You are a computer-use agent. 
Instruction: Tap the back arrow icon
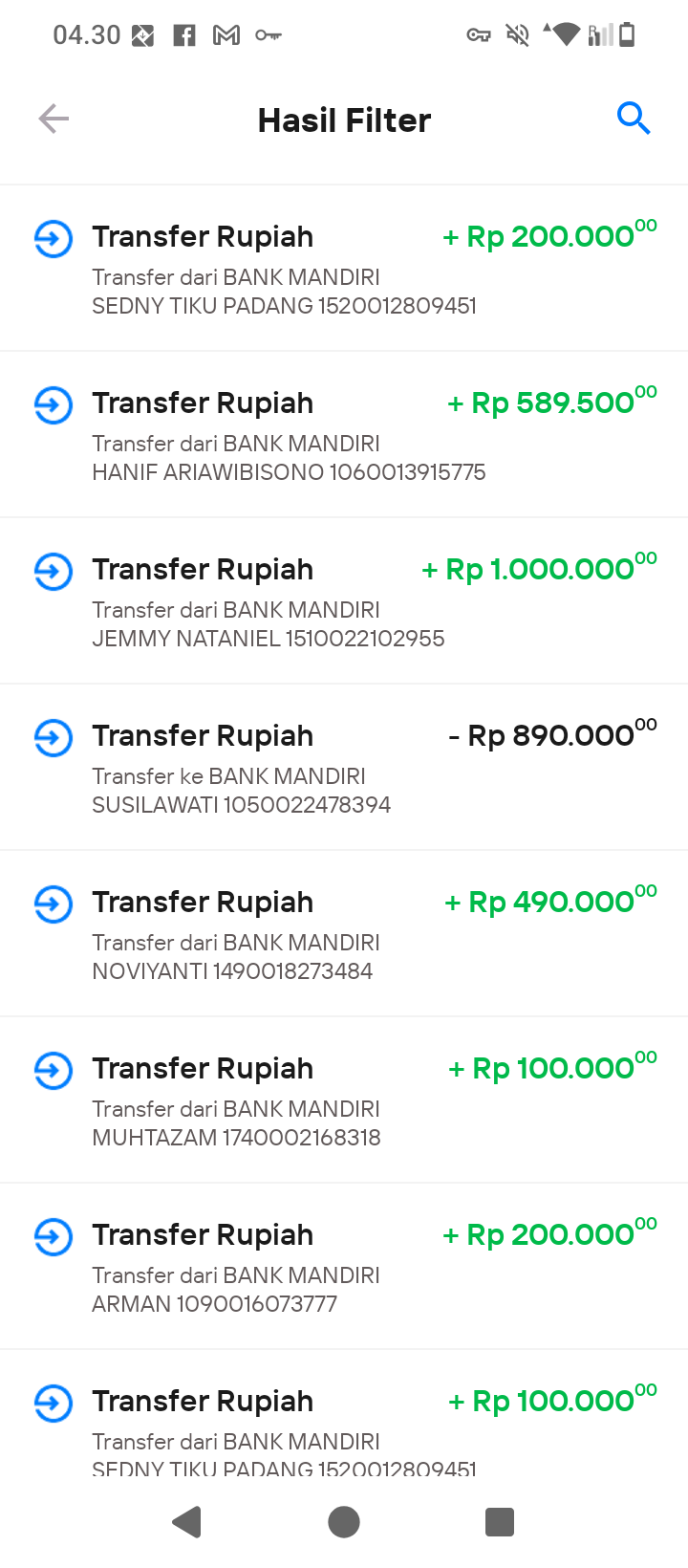[54, 120]
